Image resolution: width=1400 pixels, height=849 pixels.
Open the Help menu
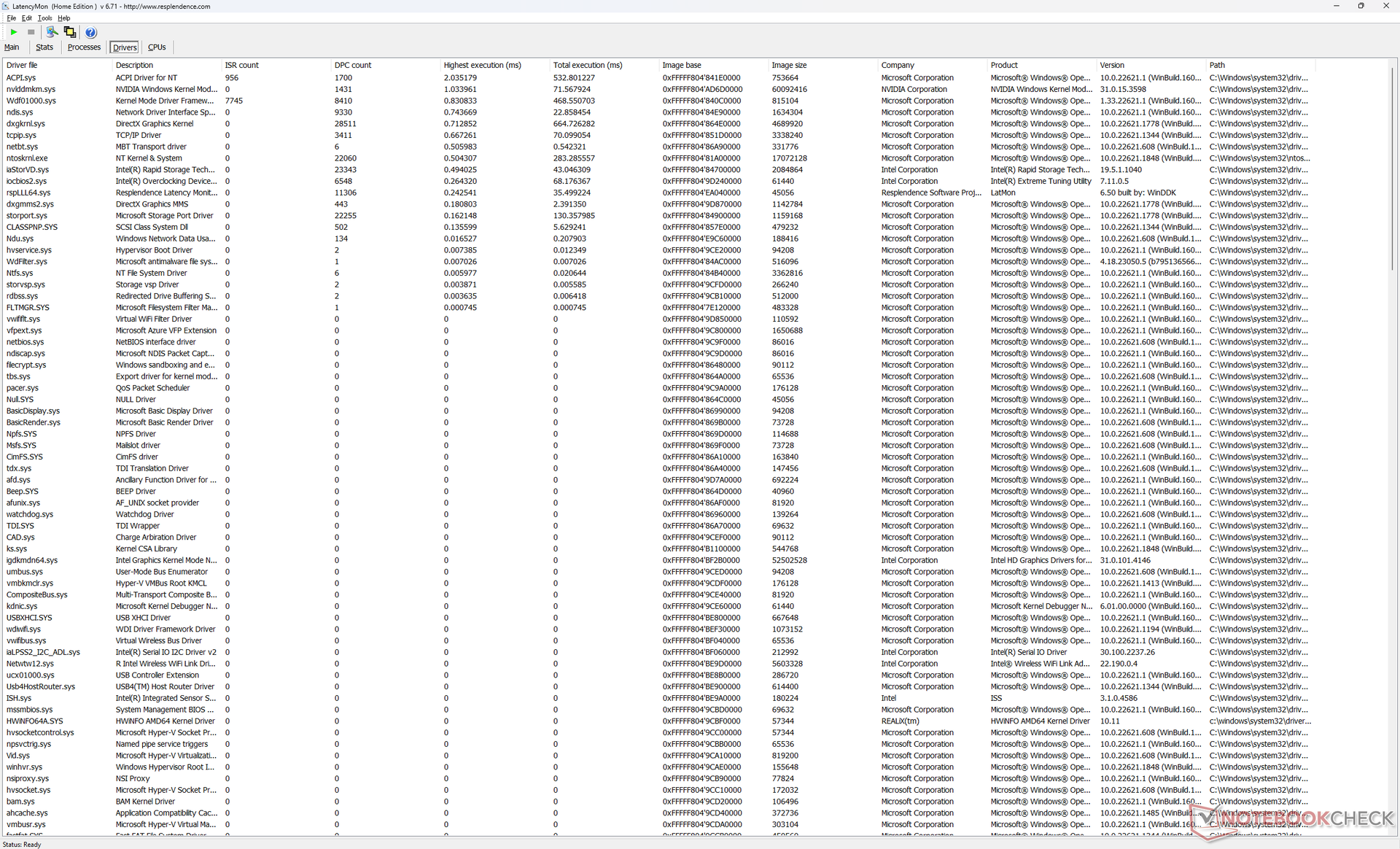coord(64,18)
